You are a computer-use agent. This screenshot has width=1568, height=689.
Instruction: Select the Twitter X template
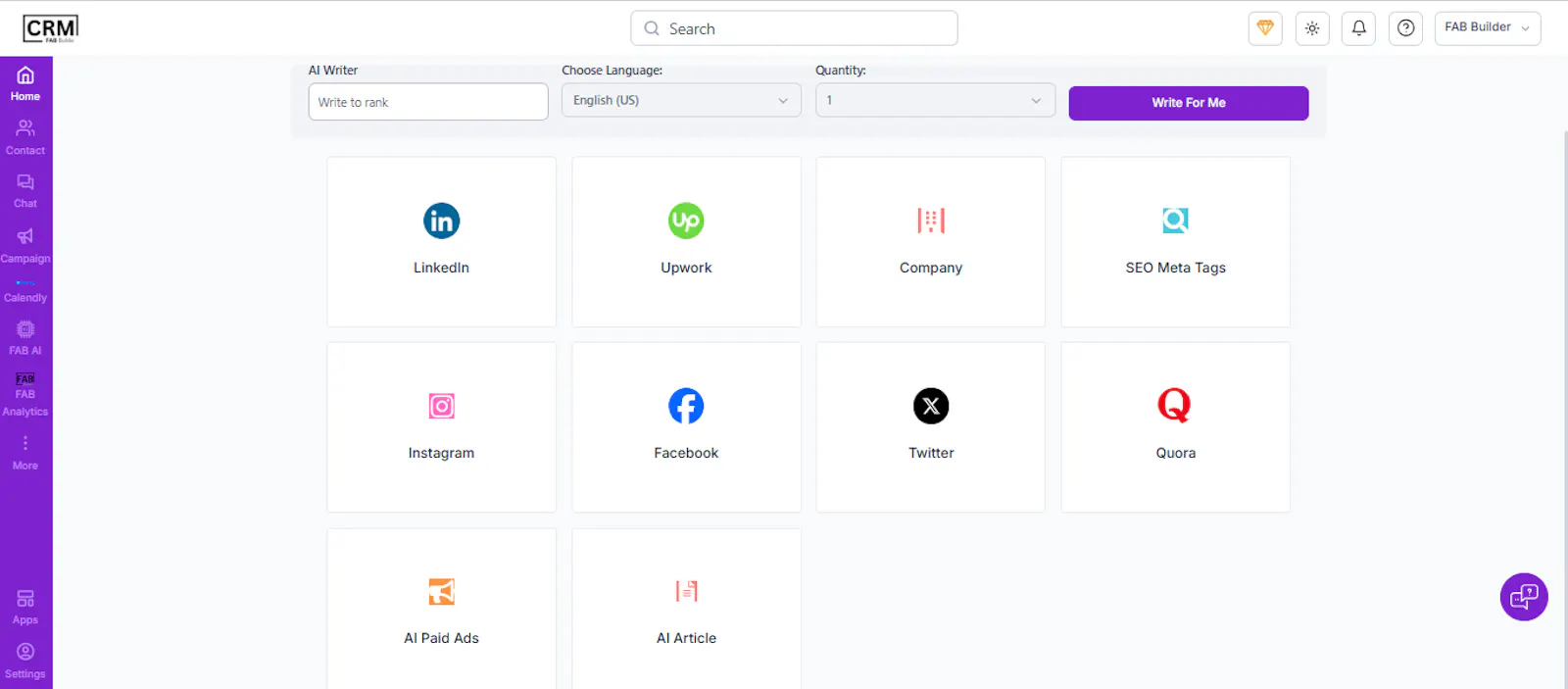[x=931, y=427]
